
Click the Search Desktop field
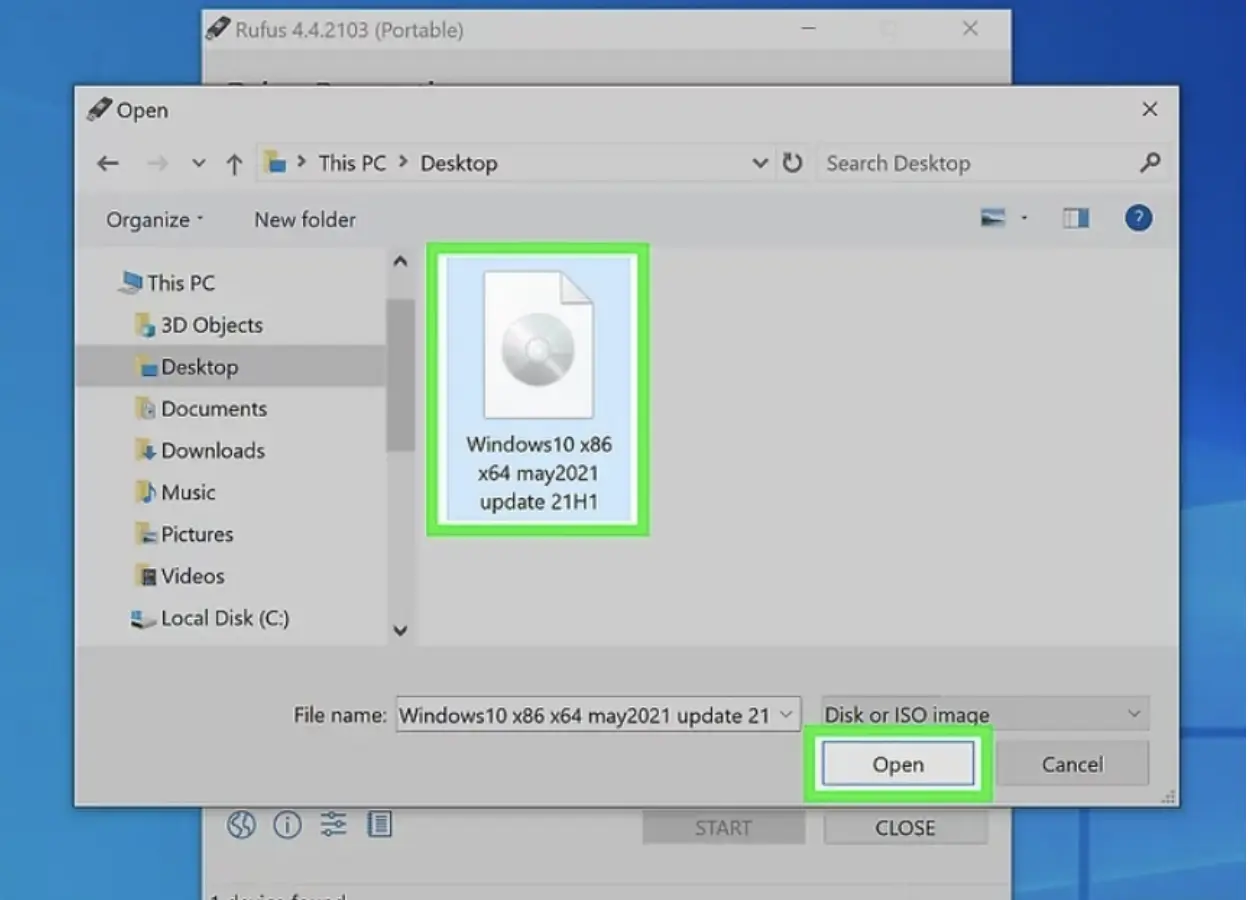[975, 164]
